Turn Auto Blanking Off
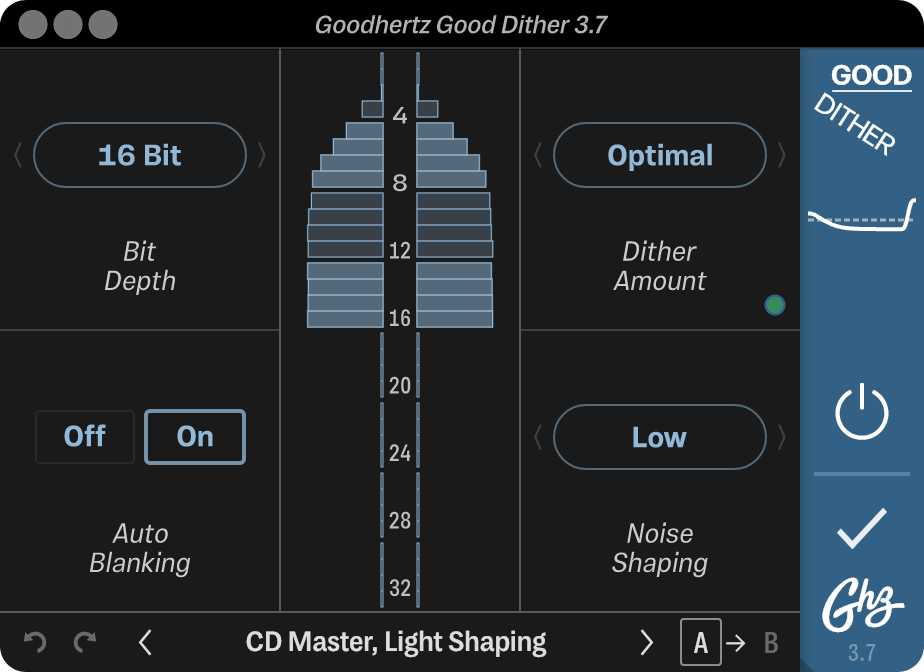Viewport: 924px width, 672px height. click(84, 437)
